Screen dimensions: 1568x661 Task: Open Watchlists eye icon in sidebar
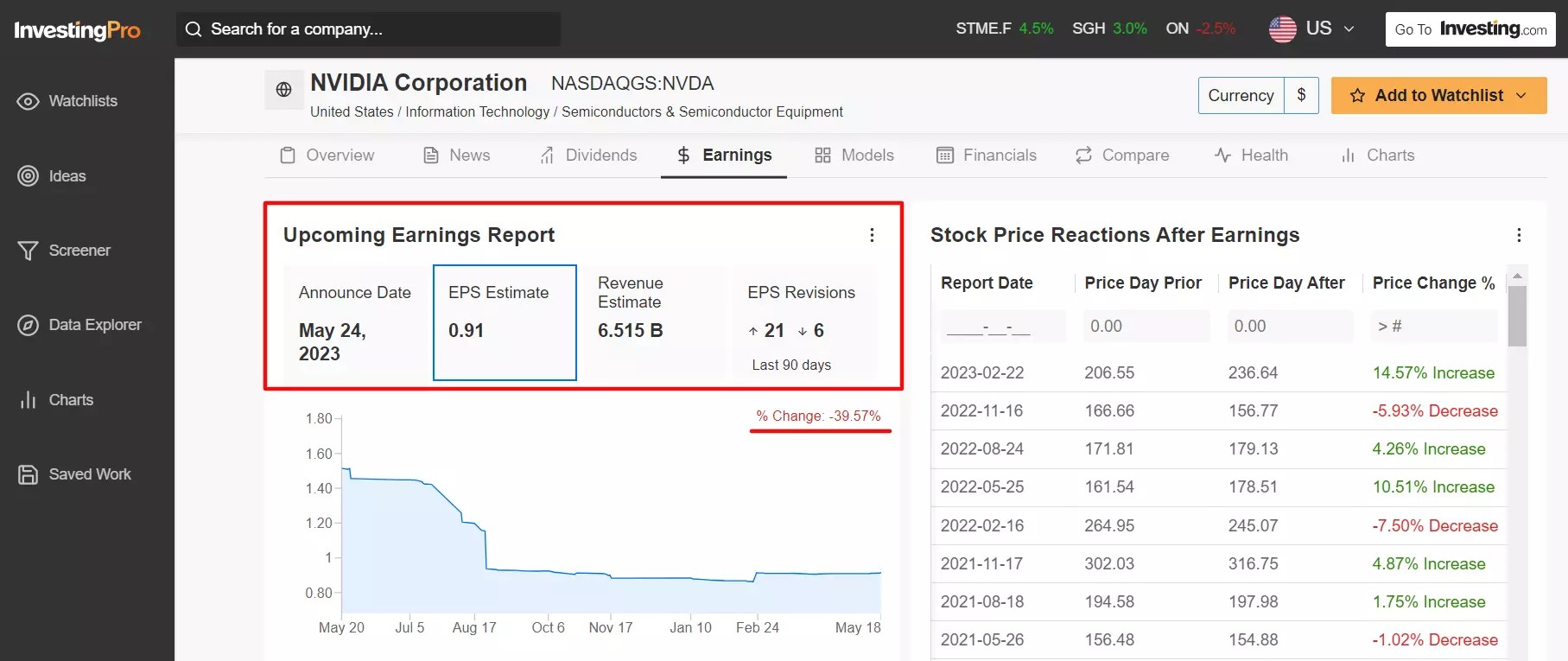pos(28,101)
